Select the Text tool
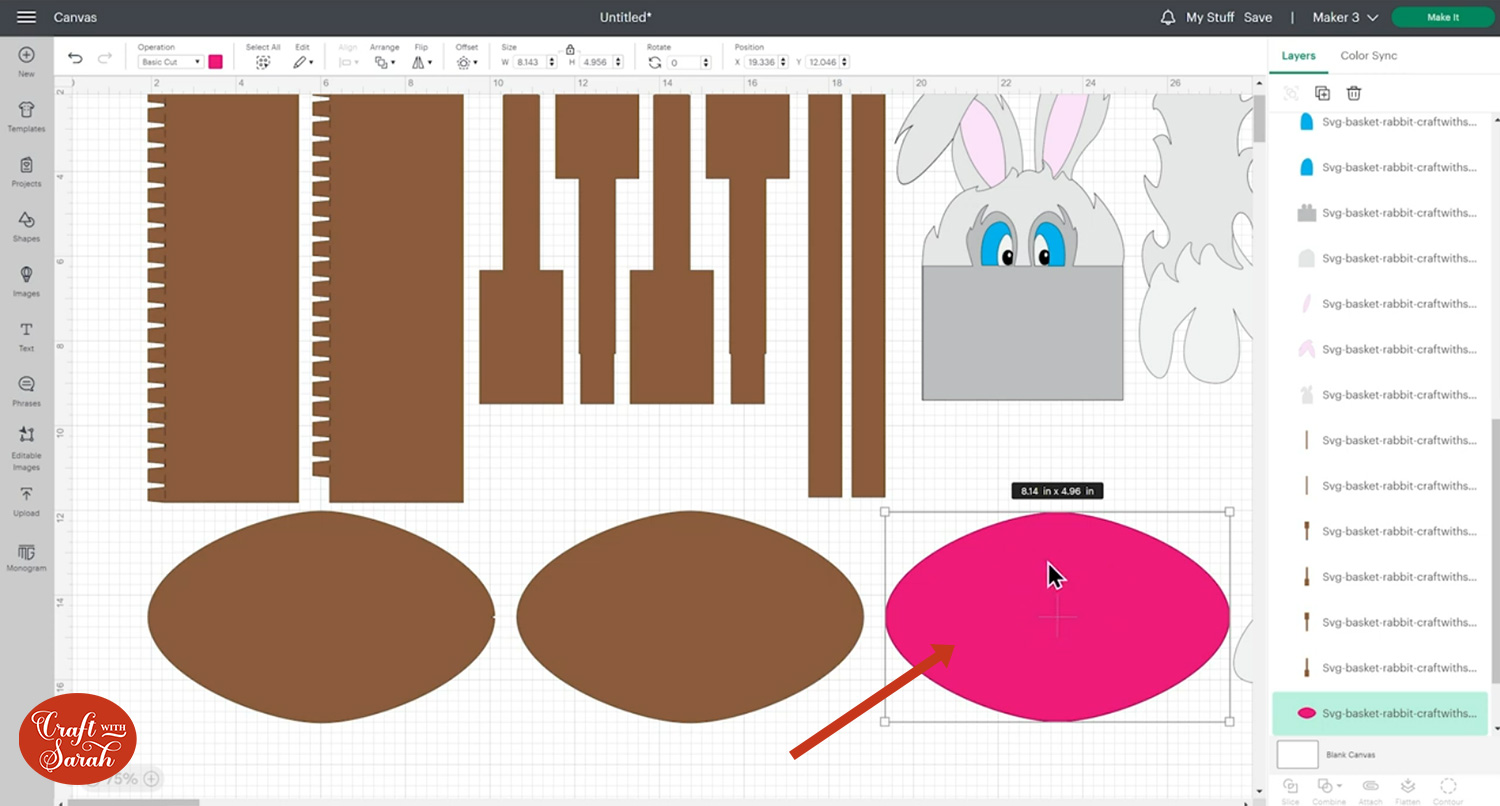 (x=26, y=335)
